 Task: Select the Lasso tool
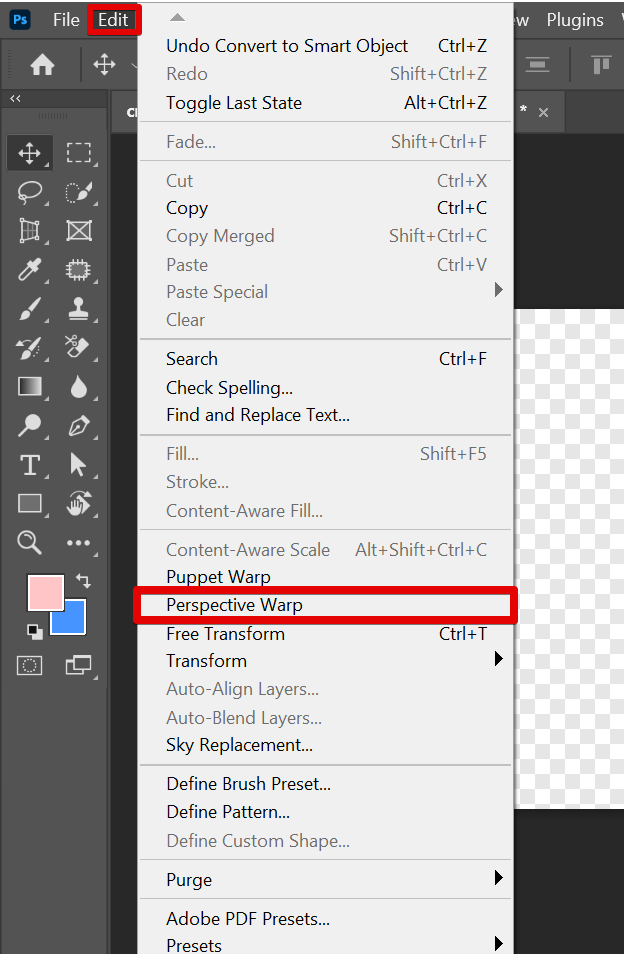(x=30, y=192)
